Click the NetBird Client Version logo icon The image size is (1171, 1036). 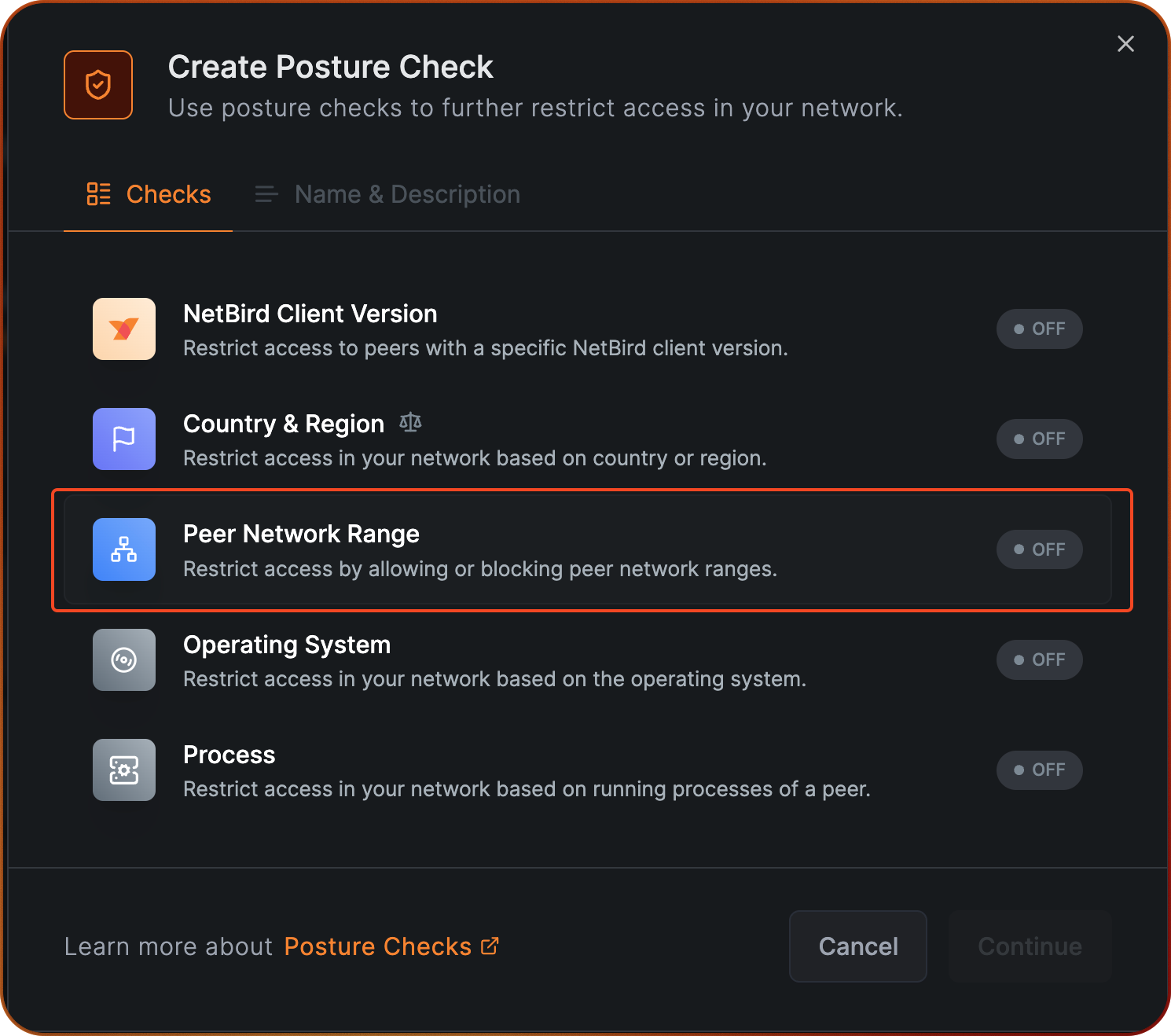[x=124, y=329]
